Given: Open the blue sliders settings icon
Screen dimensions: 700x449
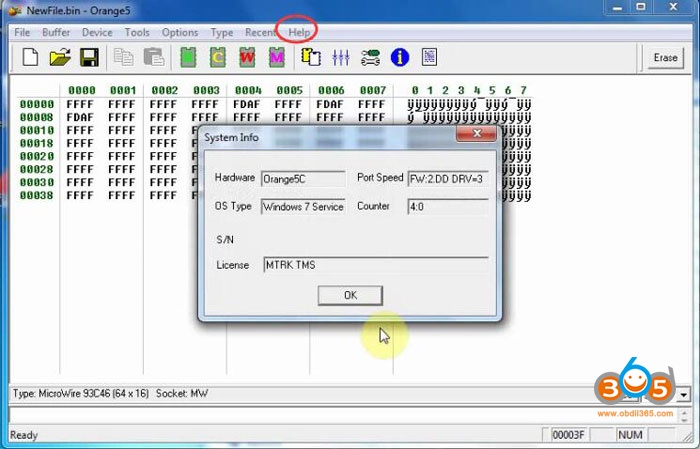Looking at the screenshot, I should tap(341, 58).
